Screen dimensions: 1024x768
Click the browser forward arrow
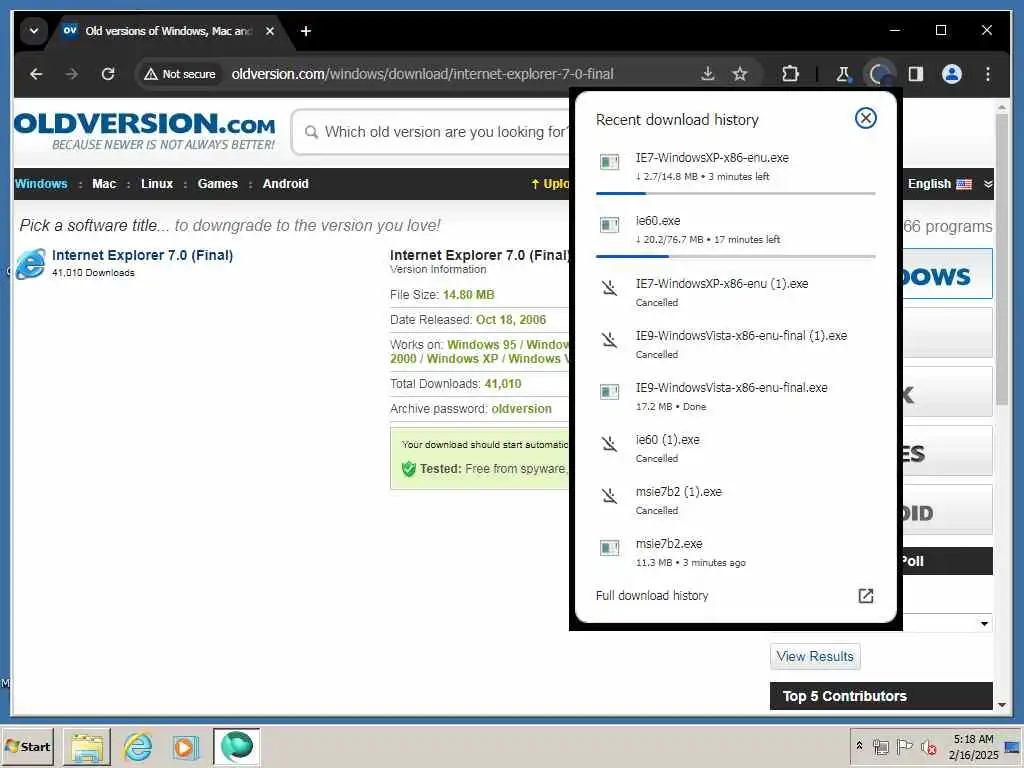tap(72, 74)
